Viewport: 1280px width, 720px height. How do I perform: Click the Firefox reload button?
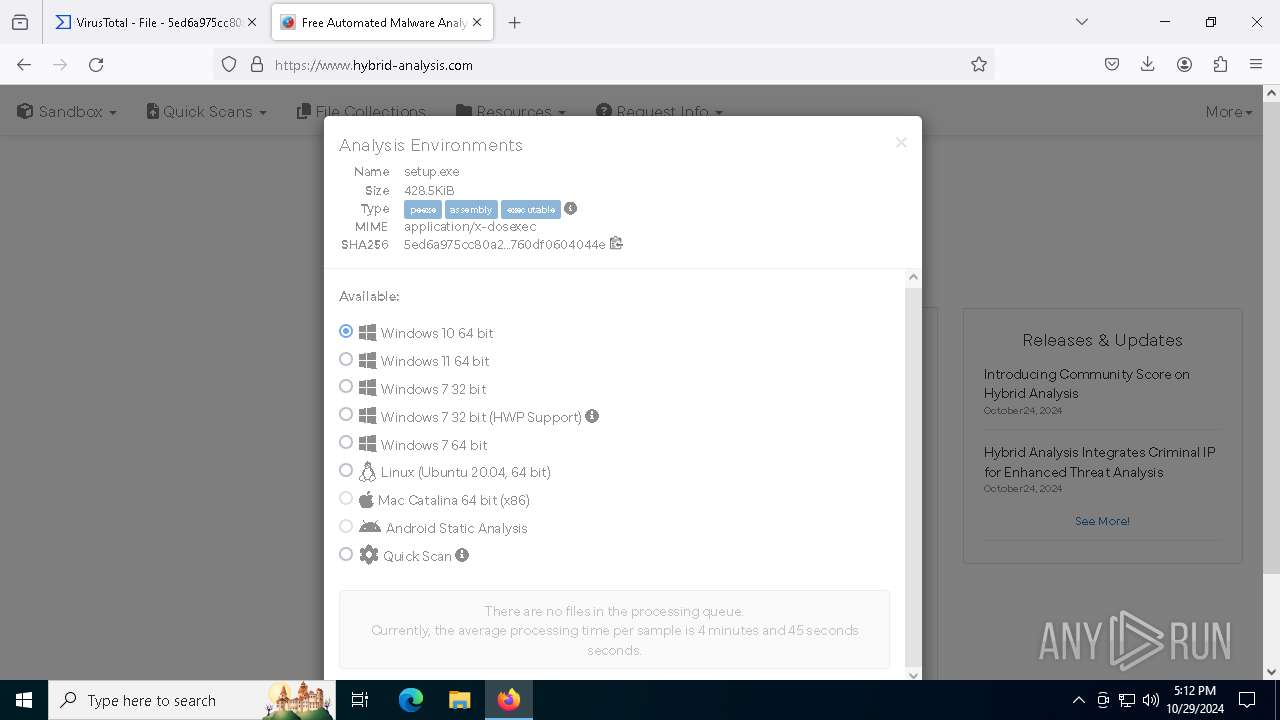pyautogui.click(x=96, y=64)
